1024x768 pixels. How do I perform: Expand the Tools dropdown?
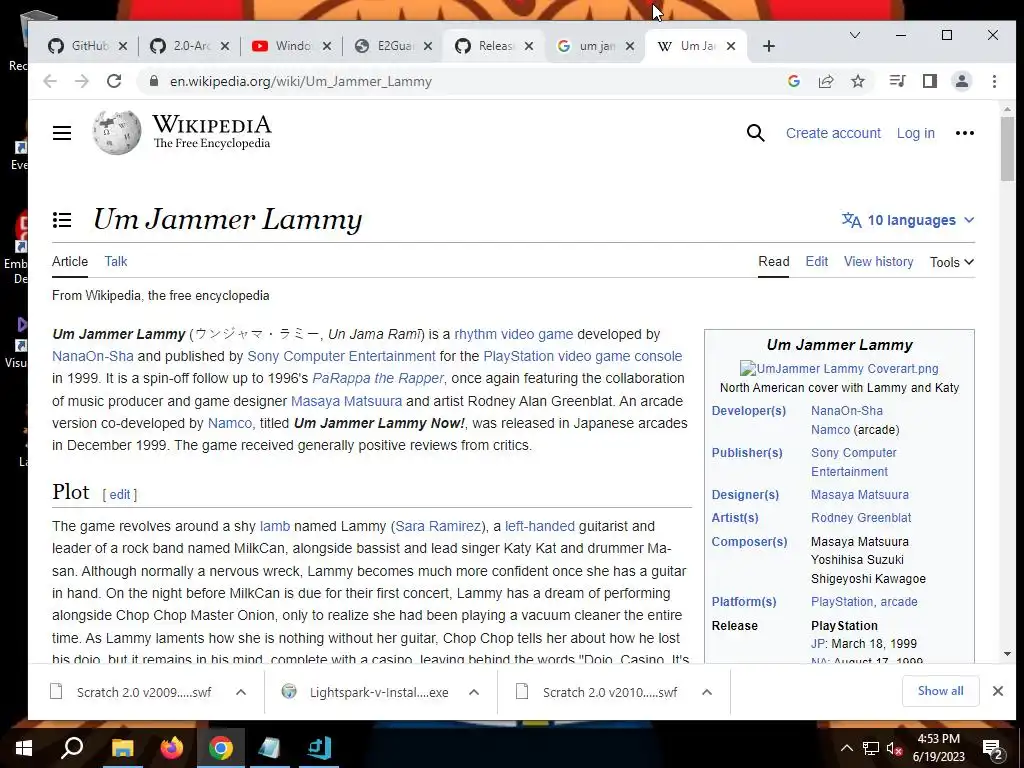[x=952, y=262]
